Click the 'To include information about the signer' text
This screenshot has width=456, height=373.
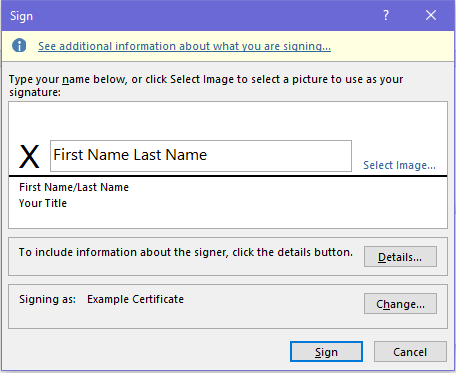(x=185, y=252)
